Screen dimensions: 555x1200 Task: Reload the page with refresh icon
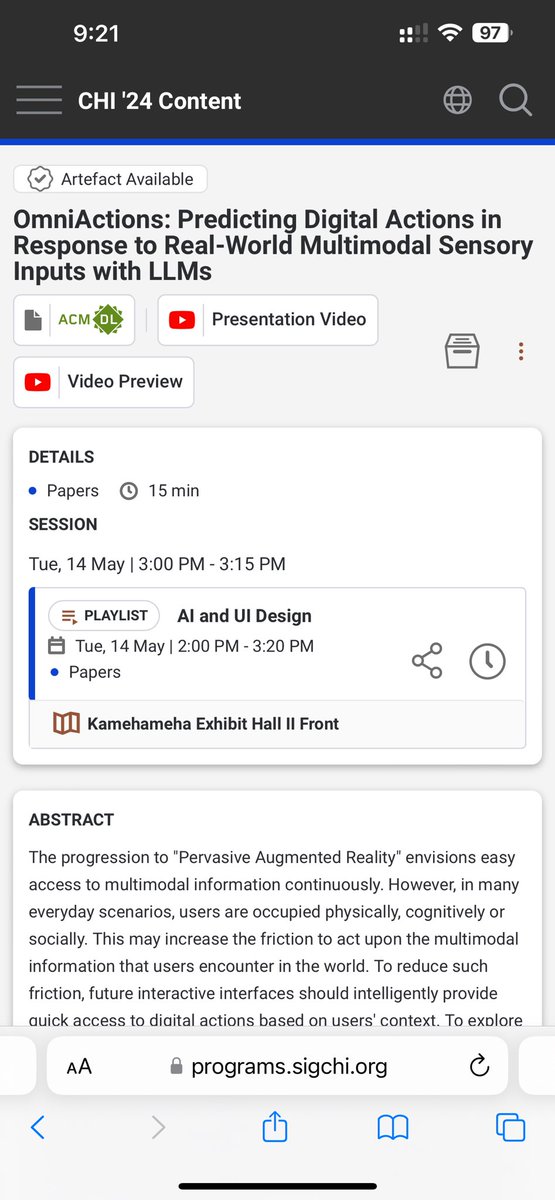pyautogui.click(x=478, y=1066)
